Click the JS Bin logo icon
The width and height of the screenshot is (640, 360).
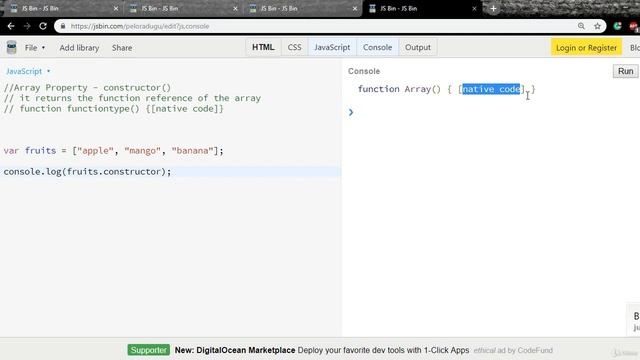point(11,47)
